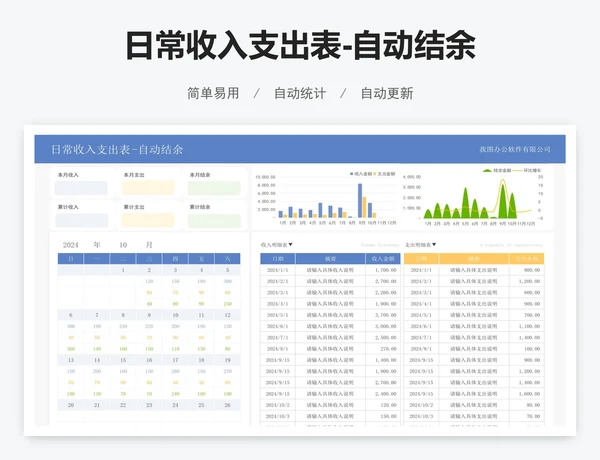The width and height of the screenshot is (600, 460).
Task: Click the 自动统计 subtitle text
Action: click(x=300, y=93)
